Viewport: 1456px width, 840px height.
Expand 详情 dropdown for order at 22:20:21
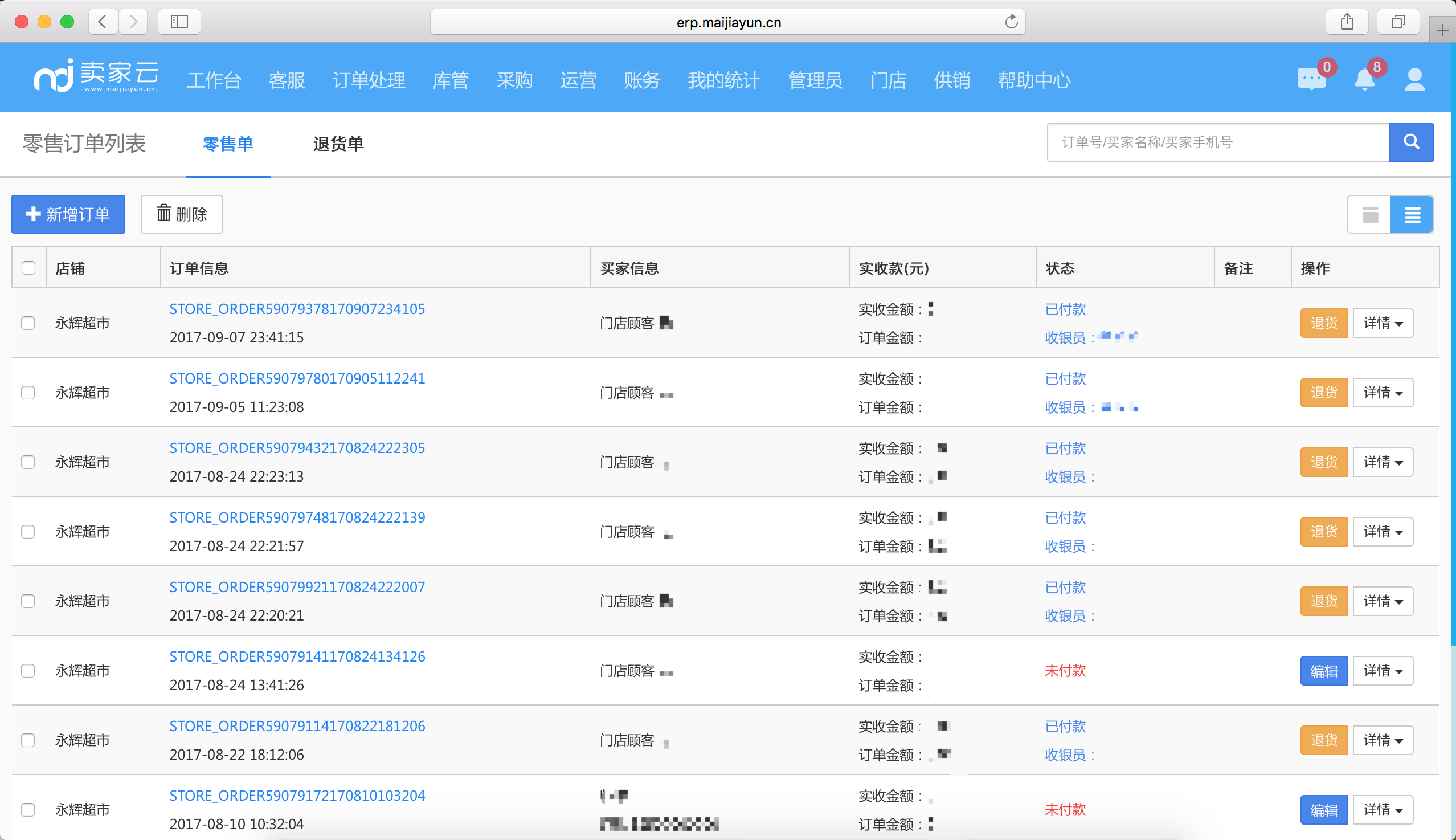click(x=1383, y=601)
